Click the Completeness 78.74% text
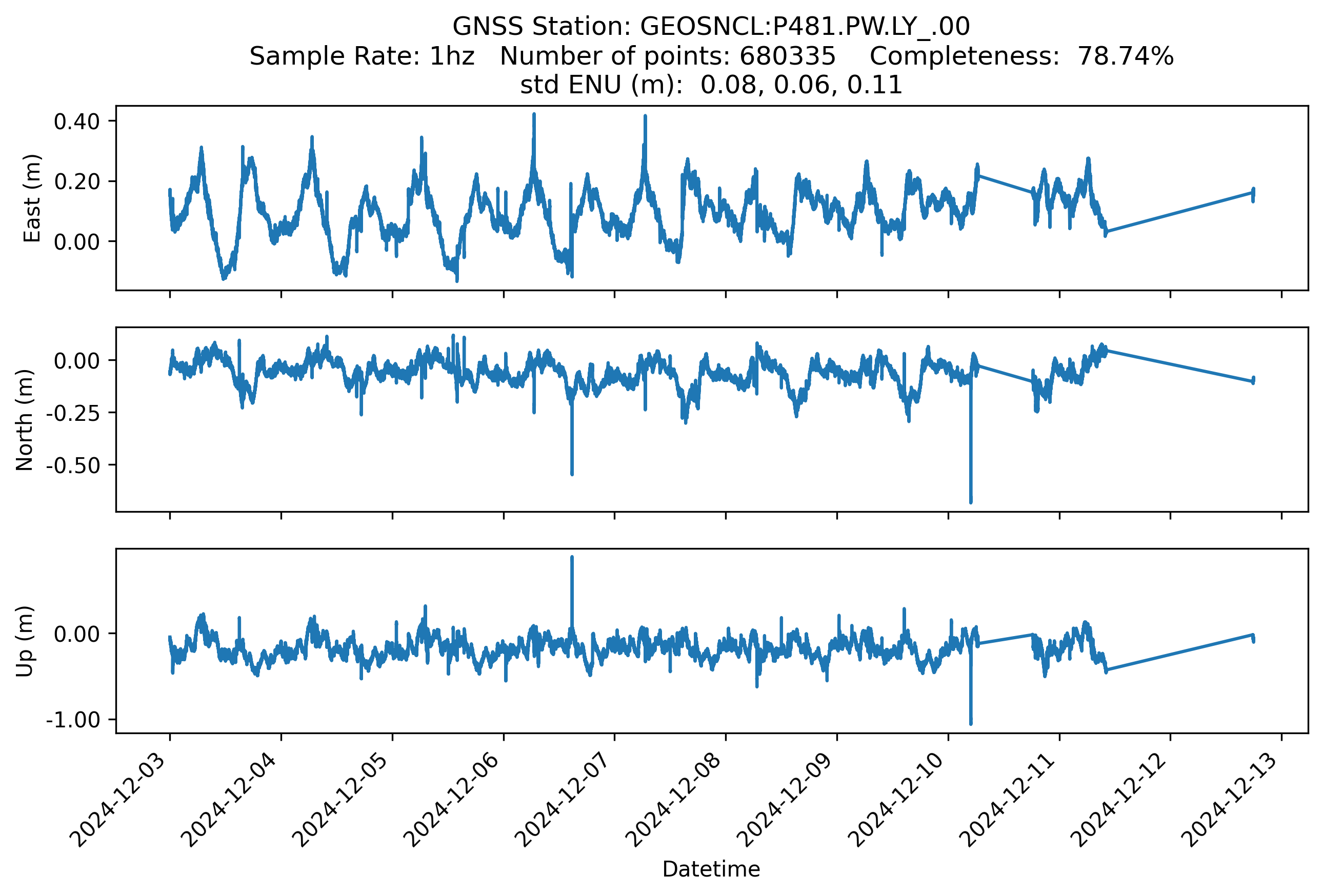1323x896 pixels. pyautogui.click(x=1021, y=56)
